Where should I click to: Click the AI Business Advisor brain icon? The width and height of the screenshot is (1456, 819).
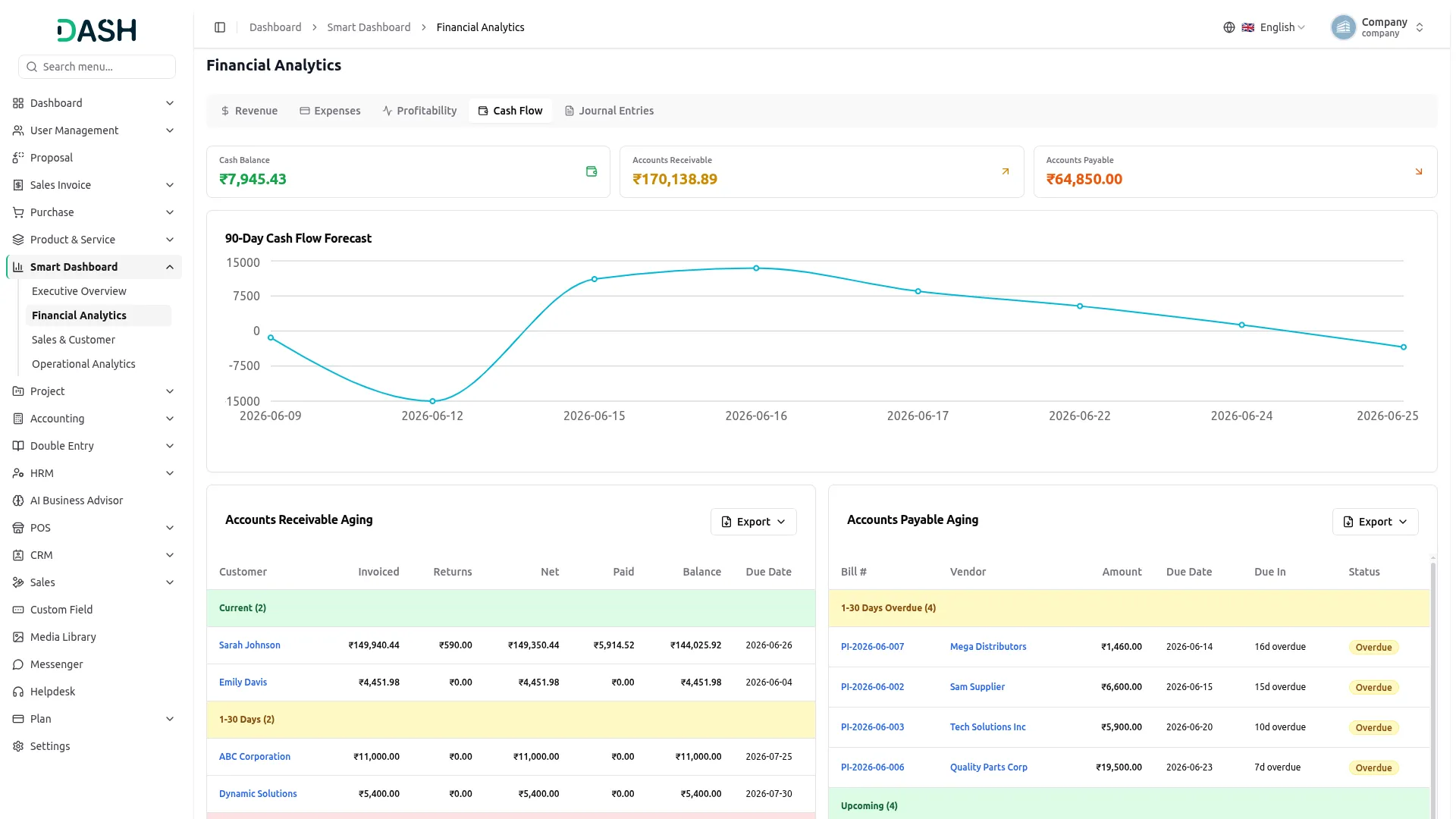(18, 500)
